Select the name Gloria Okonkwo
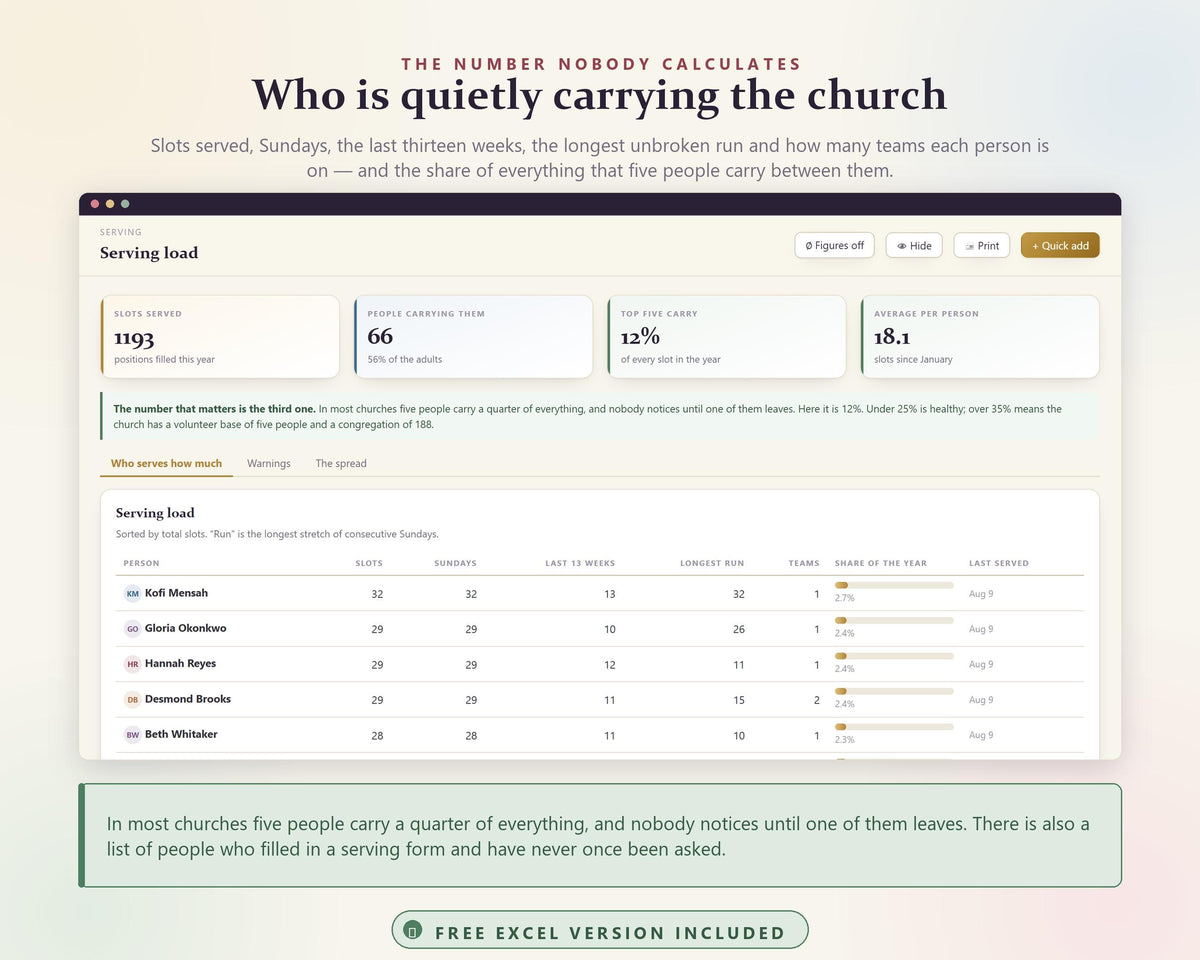The image size is (1200, 960). pyautogui.click(x=186, y=628)
